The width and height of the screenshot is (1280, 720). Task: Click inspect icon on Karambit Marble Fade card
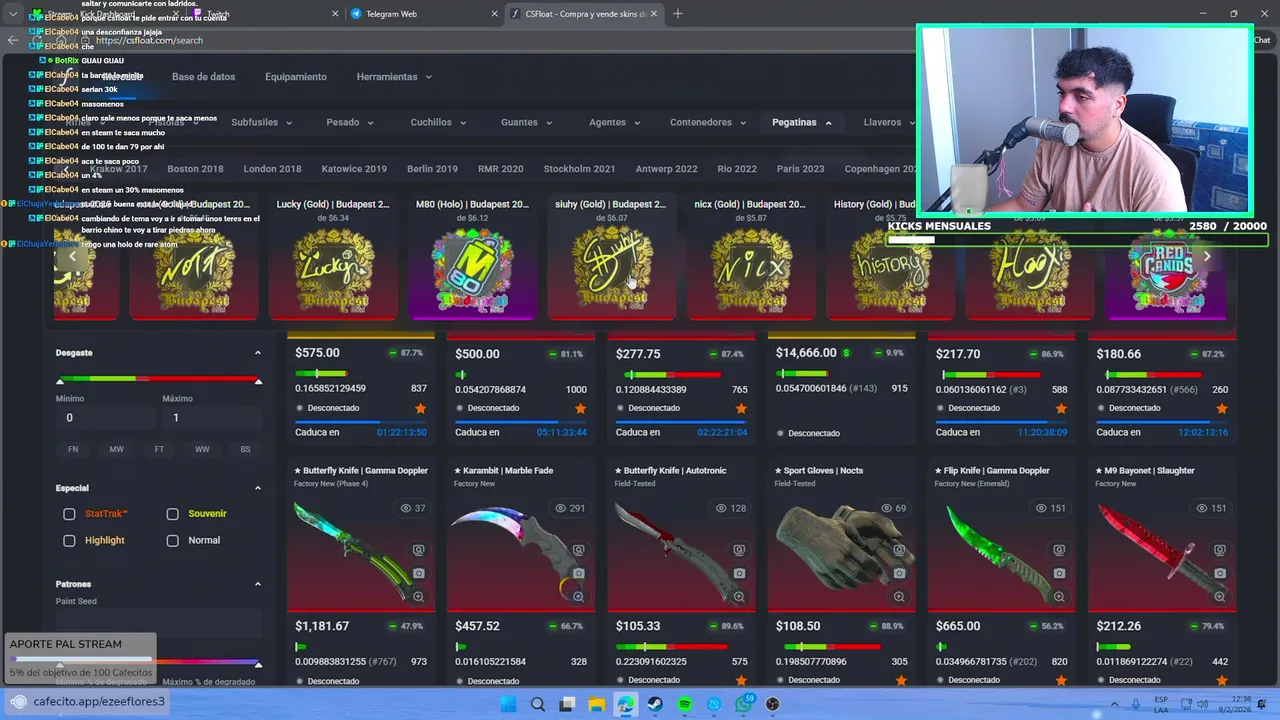[x=578, y=550]
